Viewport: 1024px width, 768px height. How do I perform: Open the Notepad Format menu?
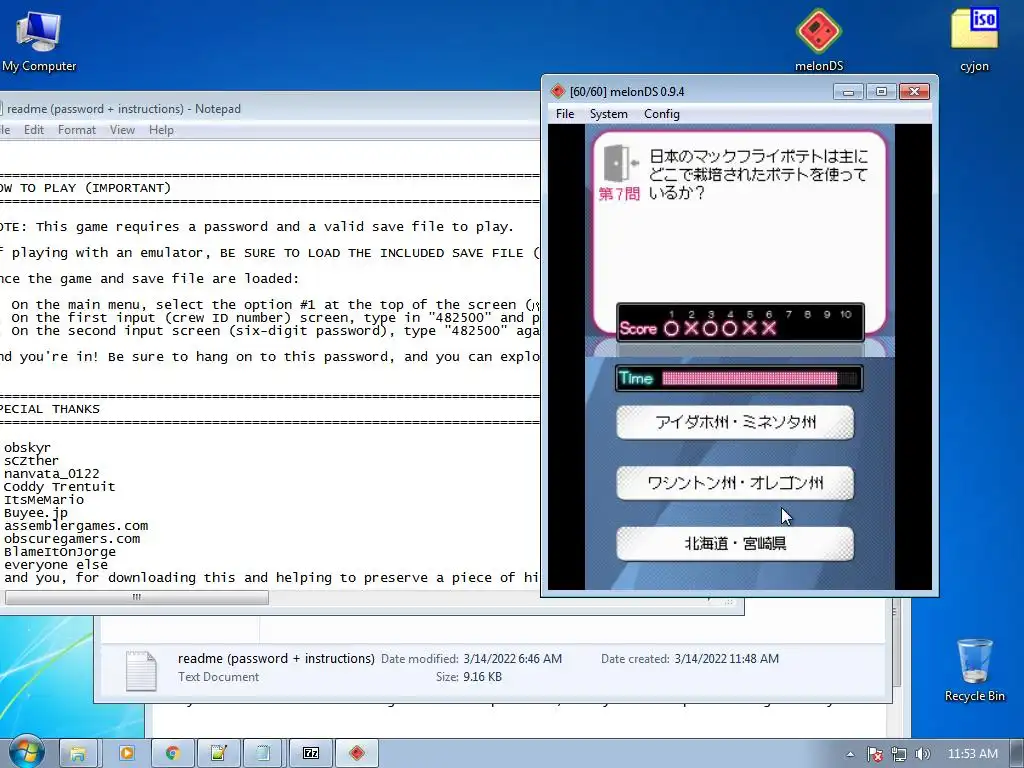click(76, 130)
